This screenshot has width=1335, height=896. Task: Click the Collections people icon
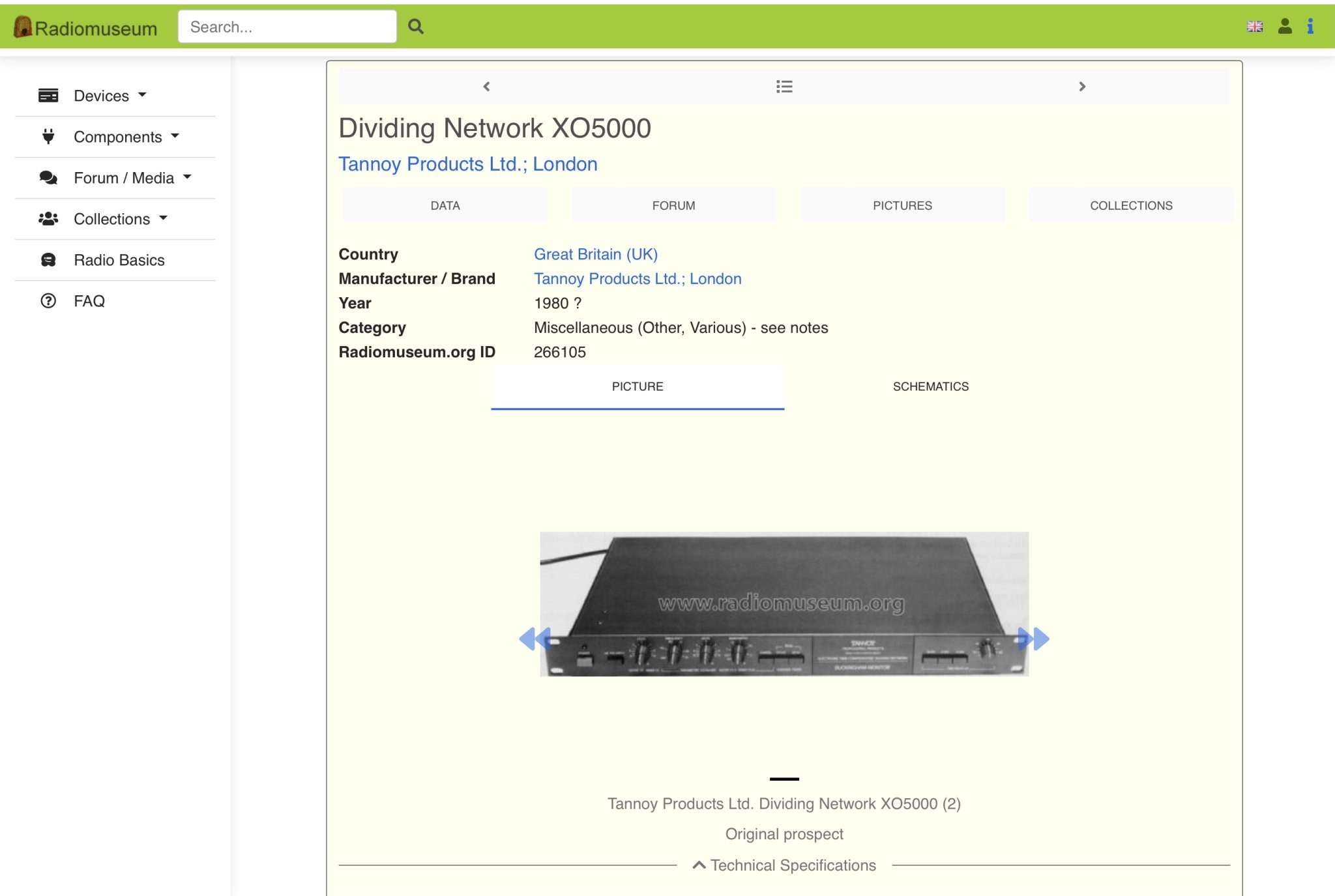48,219
